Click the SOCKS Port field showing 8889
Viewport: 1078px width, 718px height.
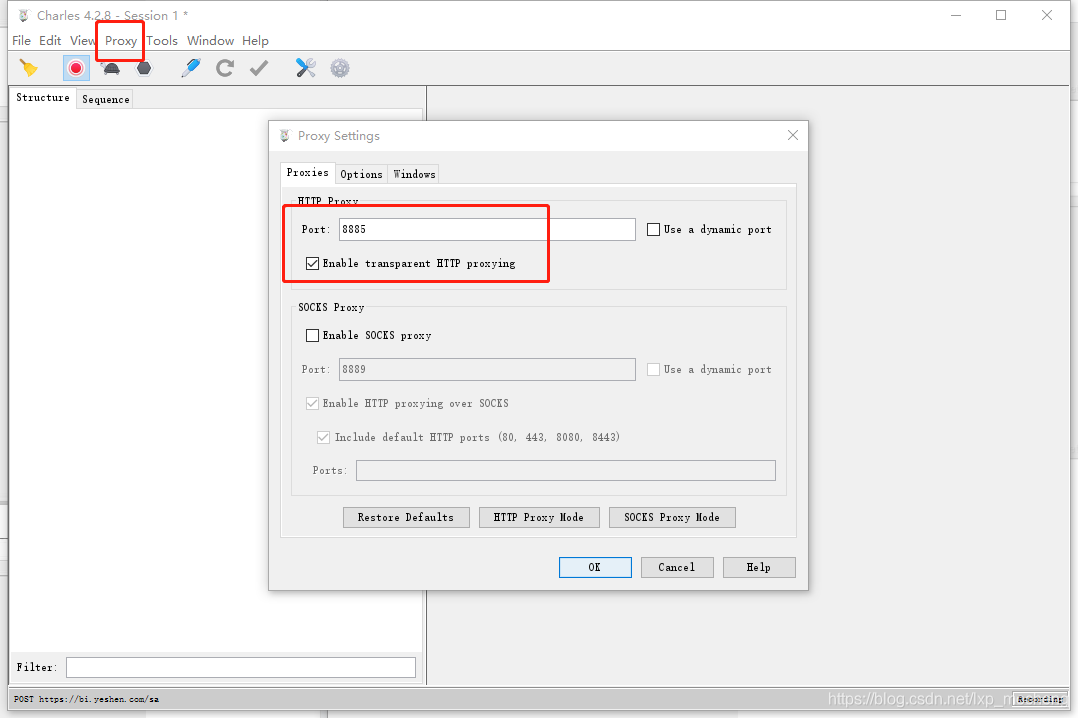(487, 369)
